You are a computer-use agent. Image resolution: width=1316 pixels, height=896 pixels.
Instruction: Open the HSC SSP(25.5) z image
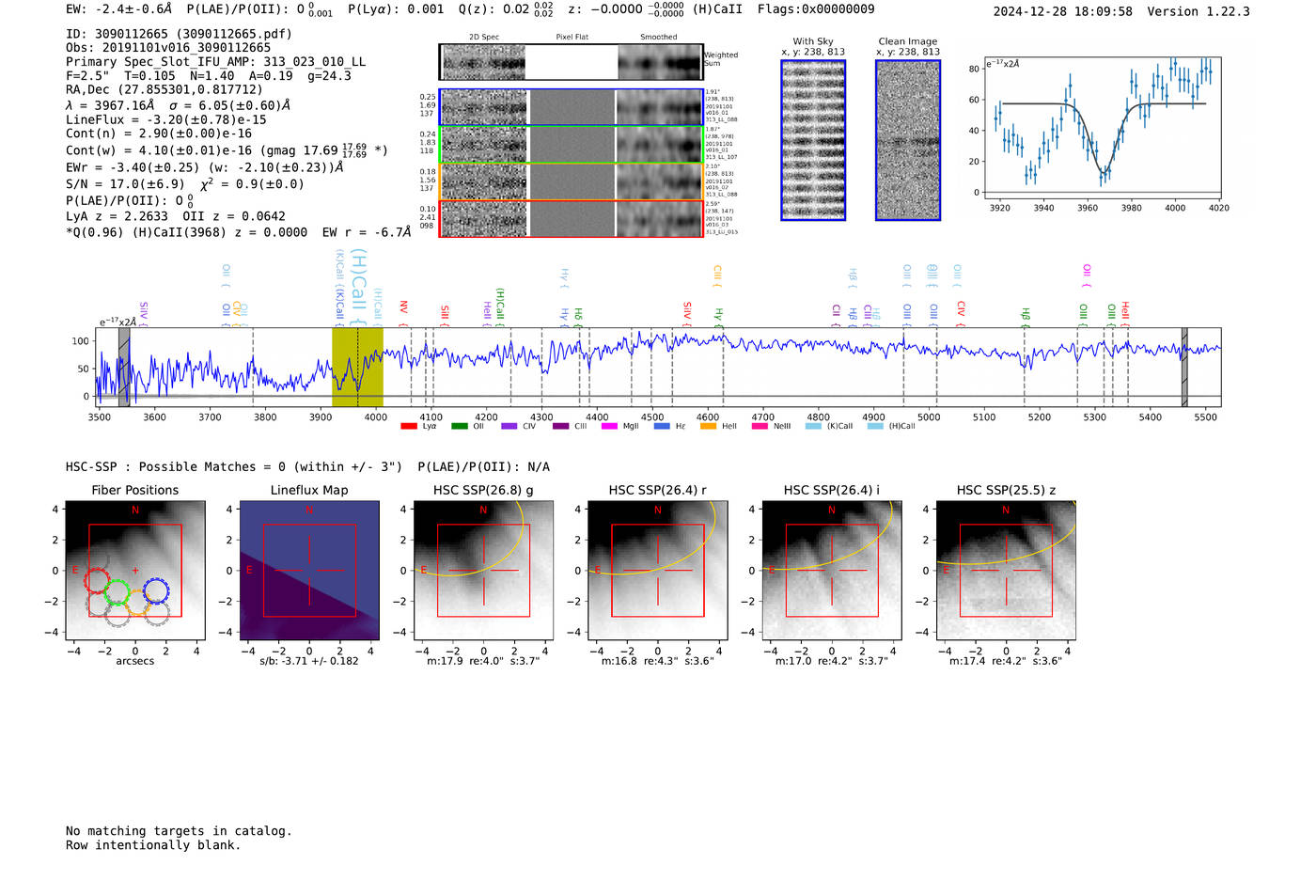pos(1006,570)
